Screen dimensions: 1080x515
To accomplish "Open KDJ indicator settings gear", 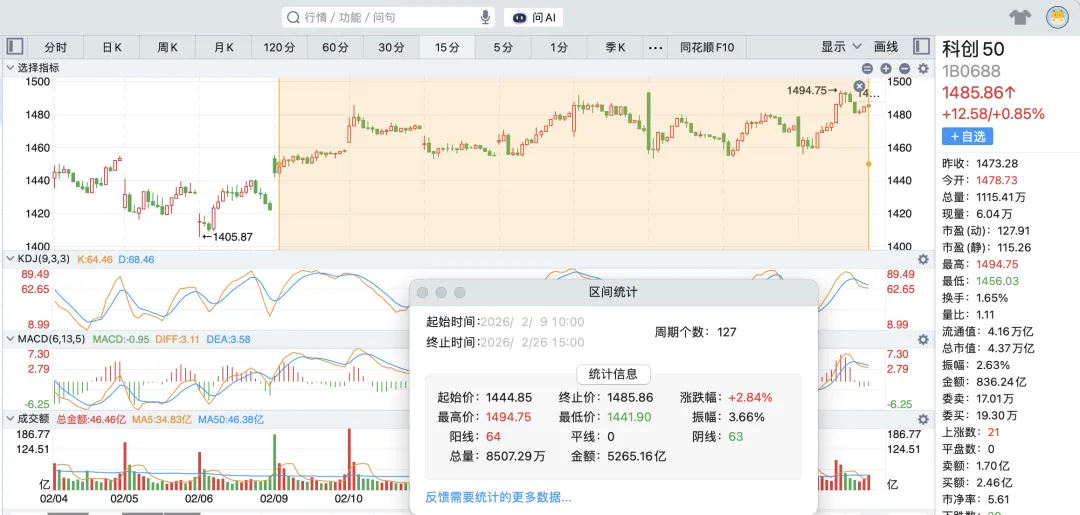I will pyautogui.click(x=923, y=259).
